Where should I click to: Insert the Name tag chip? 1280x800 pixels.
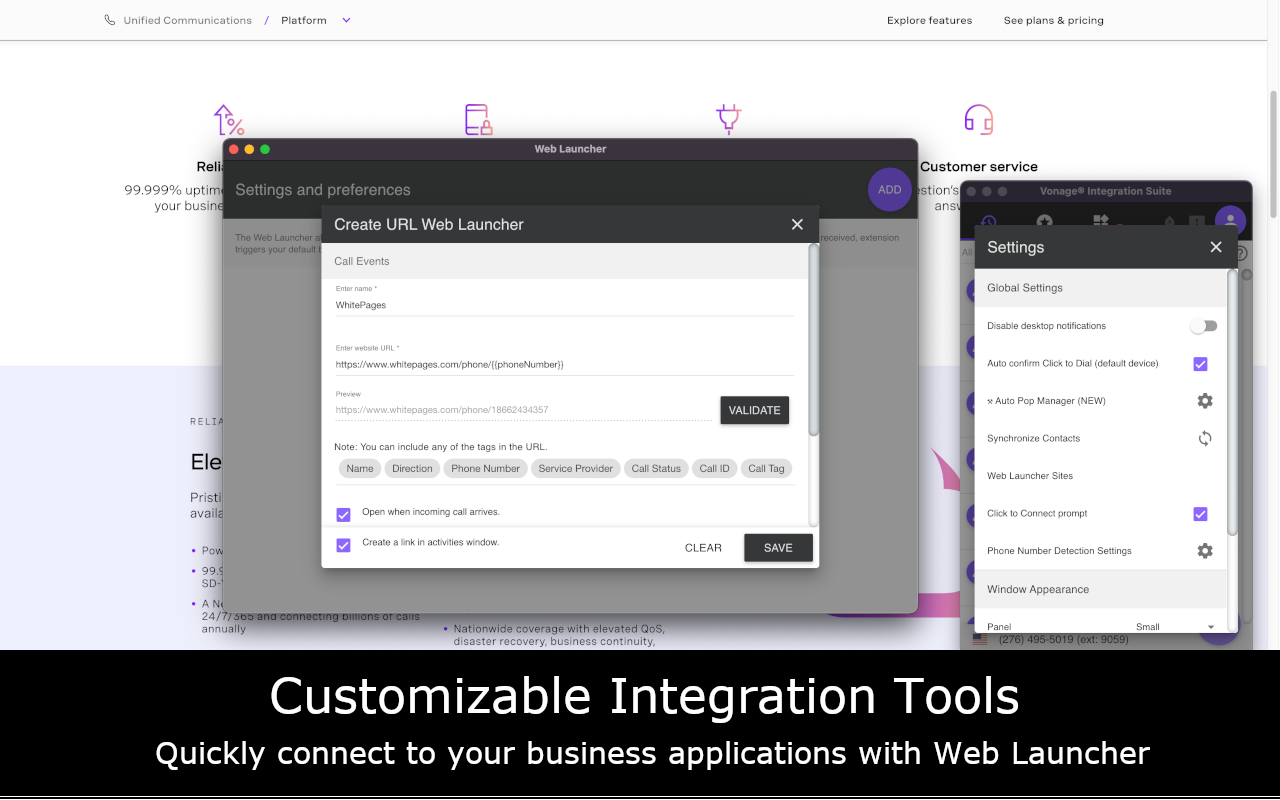click(360, 468)
